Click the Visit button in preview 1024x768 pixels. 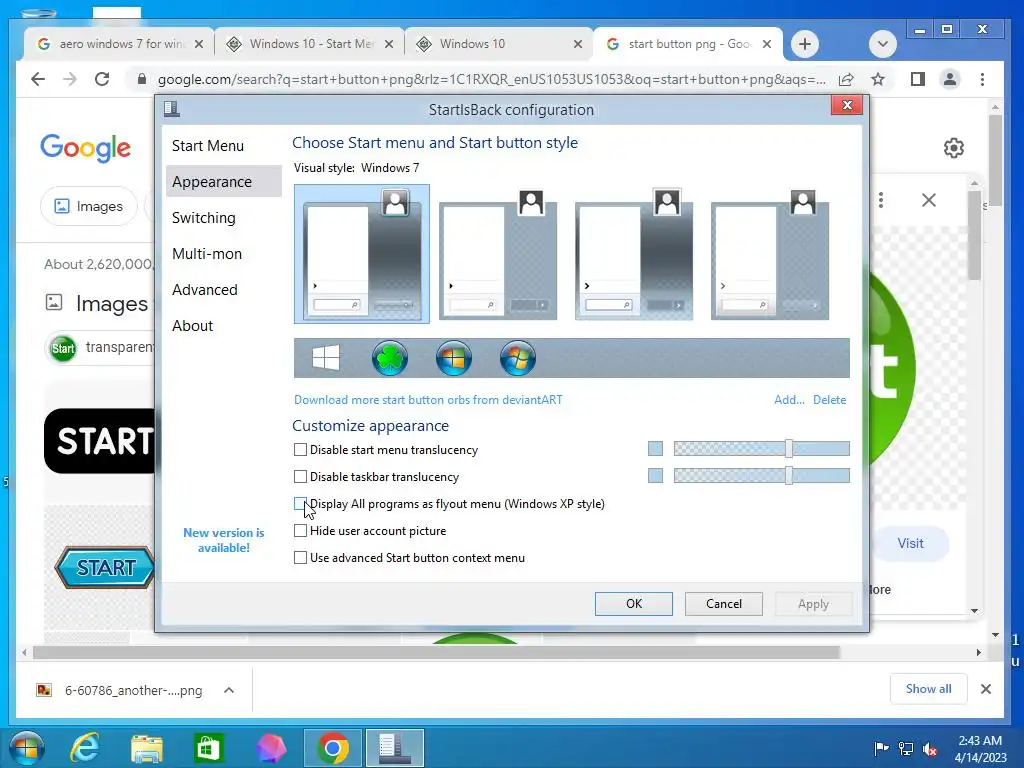[910, 543]
